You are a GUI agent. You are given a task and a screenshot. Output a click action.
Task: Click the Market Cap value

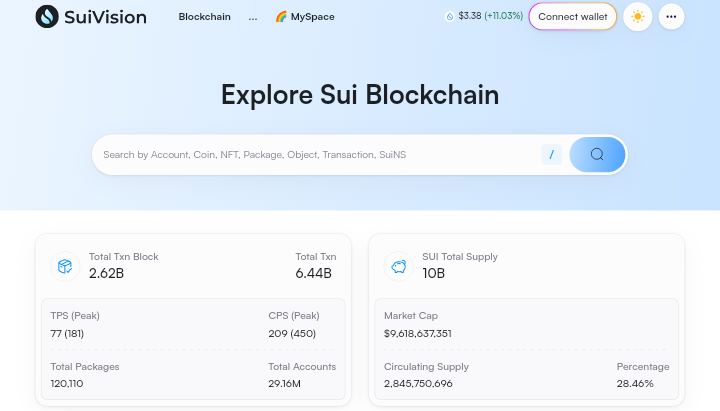pyautogui.click(x=418, y=333)
